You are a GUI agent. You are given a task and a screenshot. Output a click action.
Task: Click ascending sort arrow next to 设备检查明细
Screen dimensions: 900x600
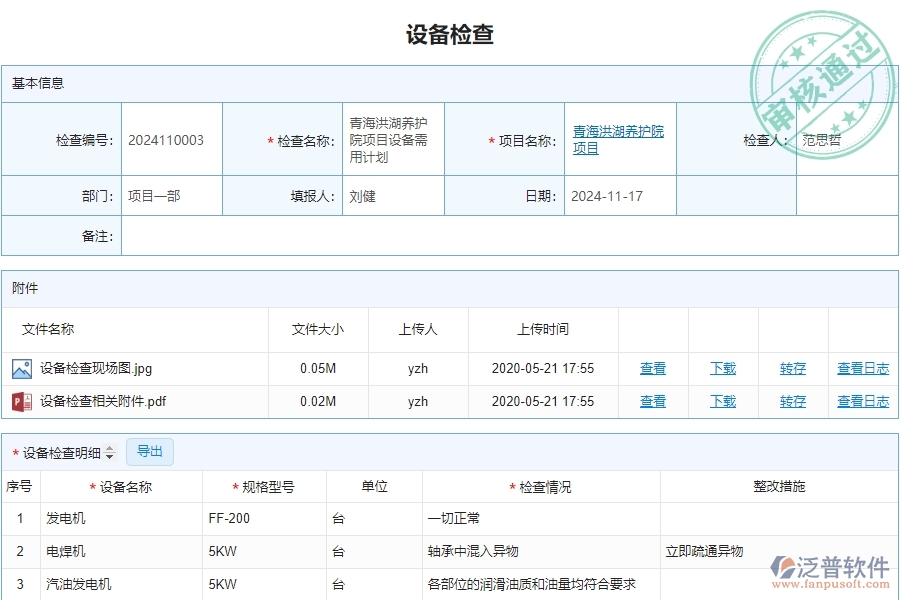109,448
